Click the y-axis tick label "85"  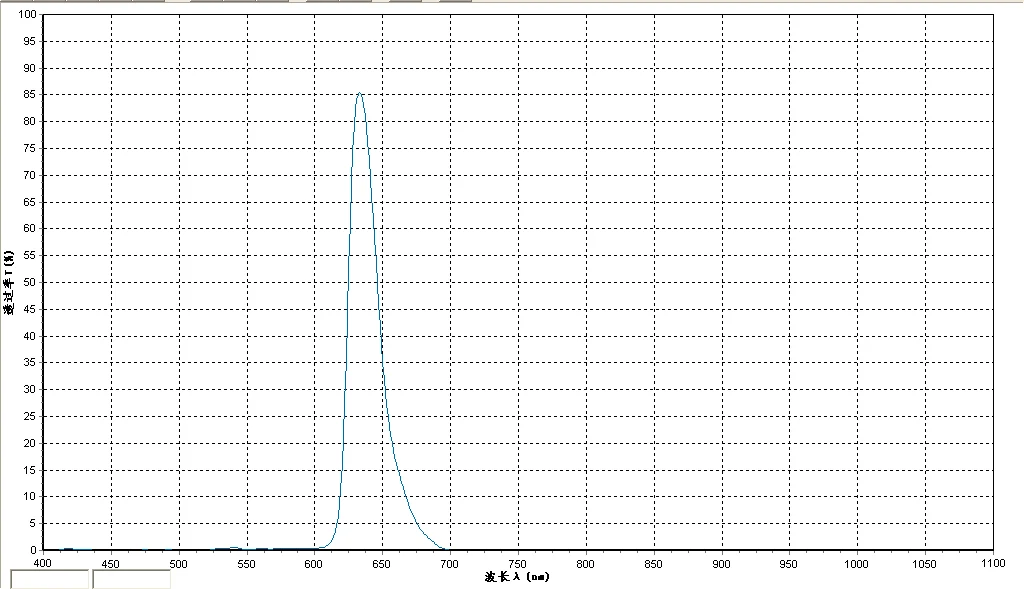click(29, 94)
